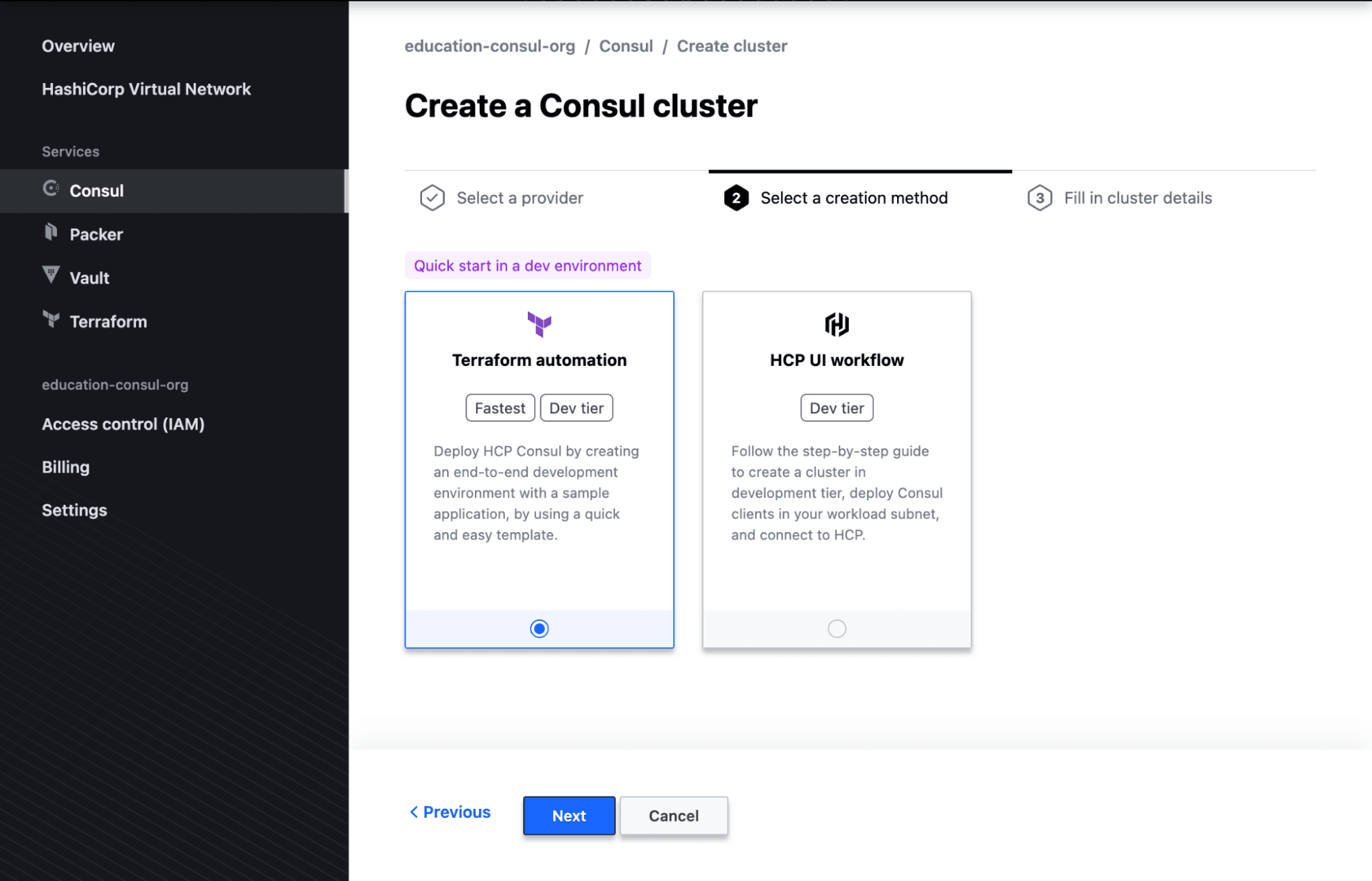
Task: Select the Terraform automation radio button
Action: point(539,628)
